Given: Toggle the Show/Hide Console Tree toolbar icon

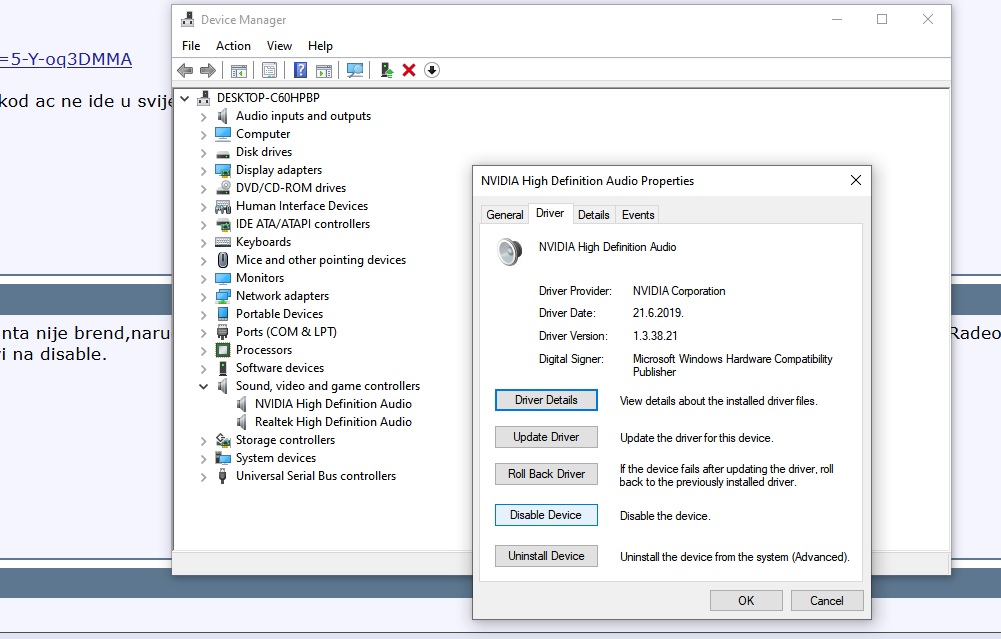Looking at the screenshot, I should (x=239, y=70).
